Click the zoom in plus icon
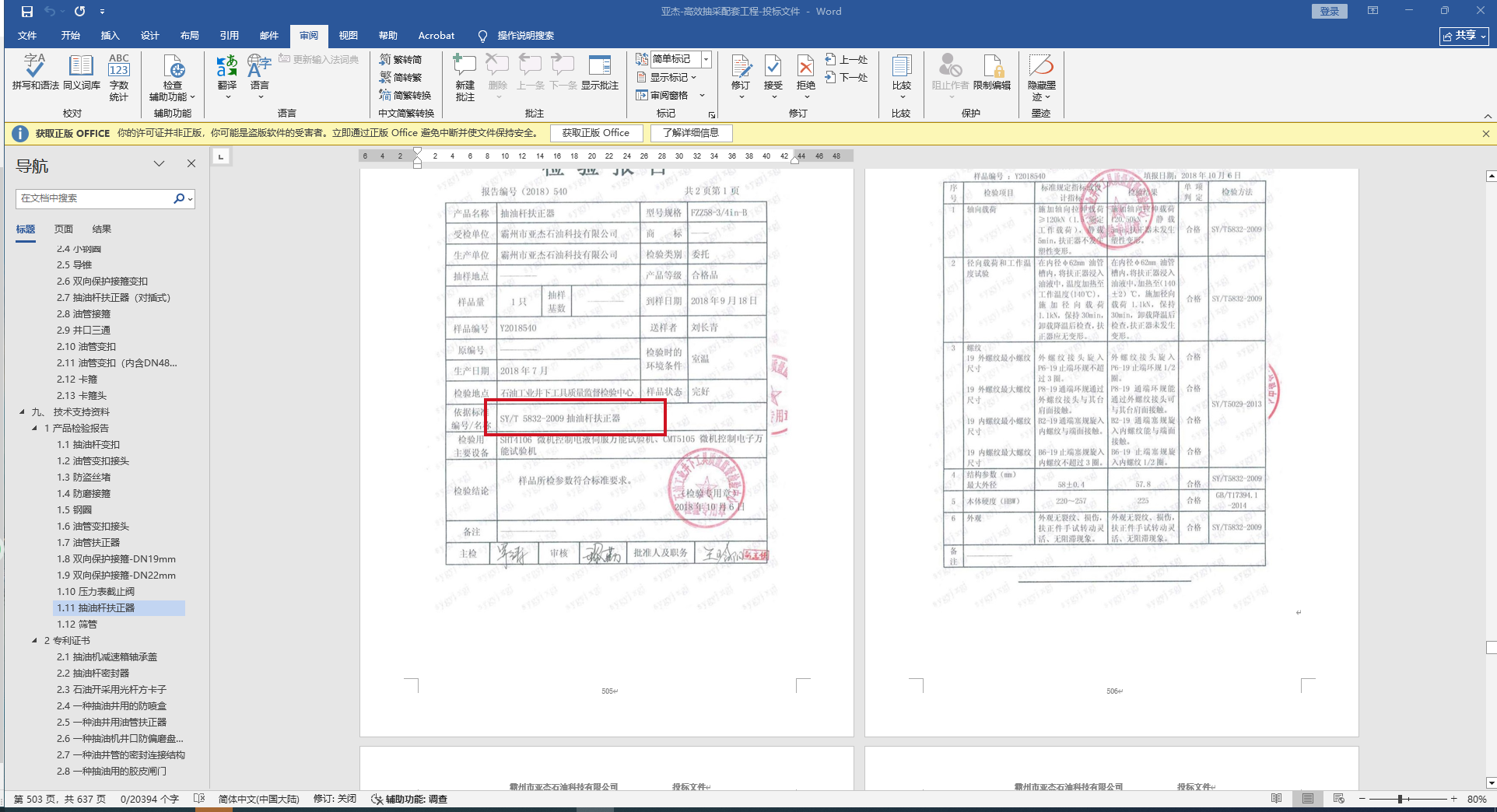Image resolution: width=1497 pixels, height=812 pixels. 1453,799
